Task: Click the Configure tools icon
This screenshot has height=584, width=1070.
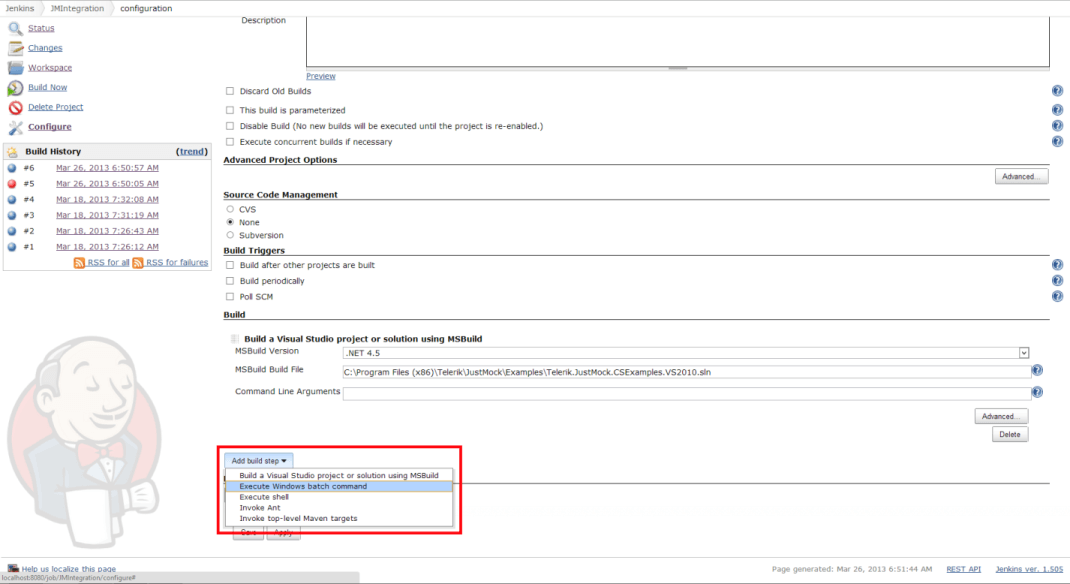Action: pyautogui.click(x=15, y=128)
